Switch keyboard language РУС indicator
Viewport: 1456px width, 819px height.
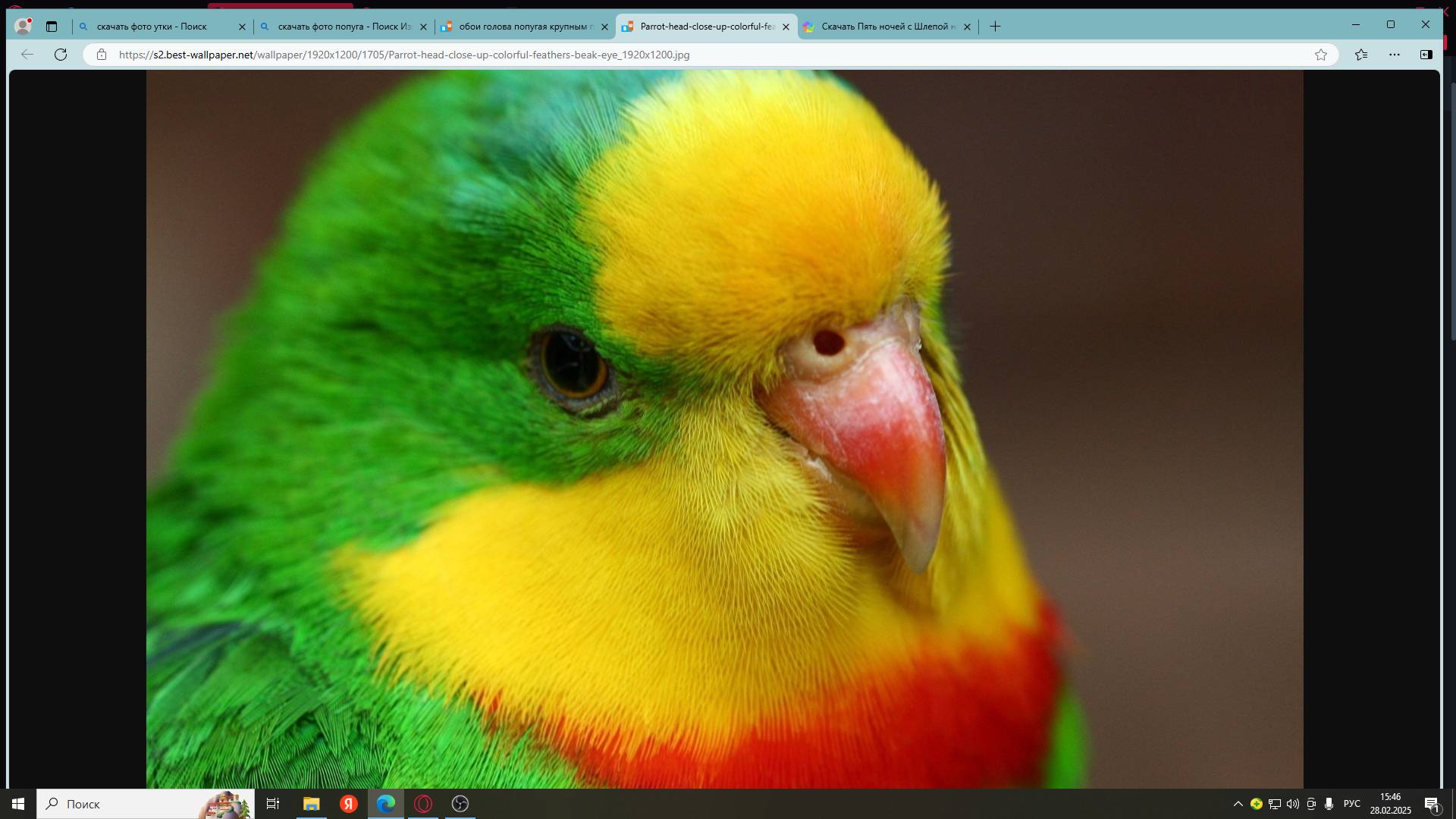[x=1351, y=804]
